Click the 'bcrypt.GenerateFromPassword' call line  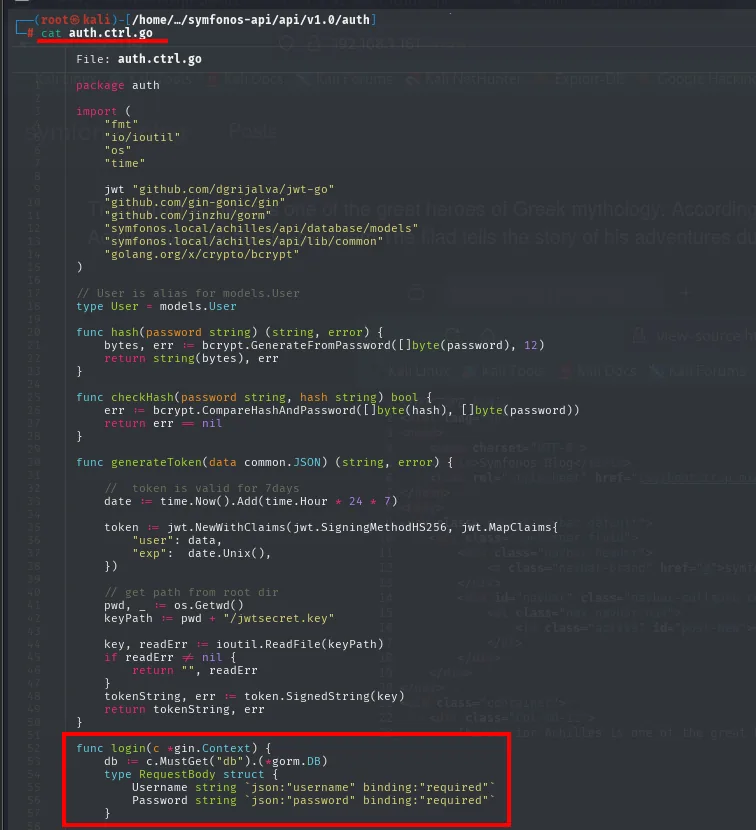click(x=324, y=345)
